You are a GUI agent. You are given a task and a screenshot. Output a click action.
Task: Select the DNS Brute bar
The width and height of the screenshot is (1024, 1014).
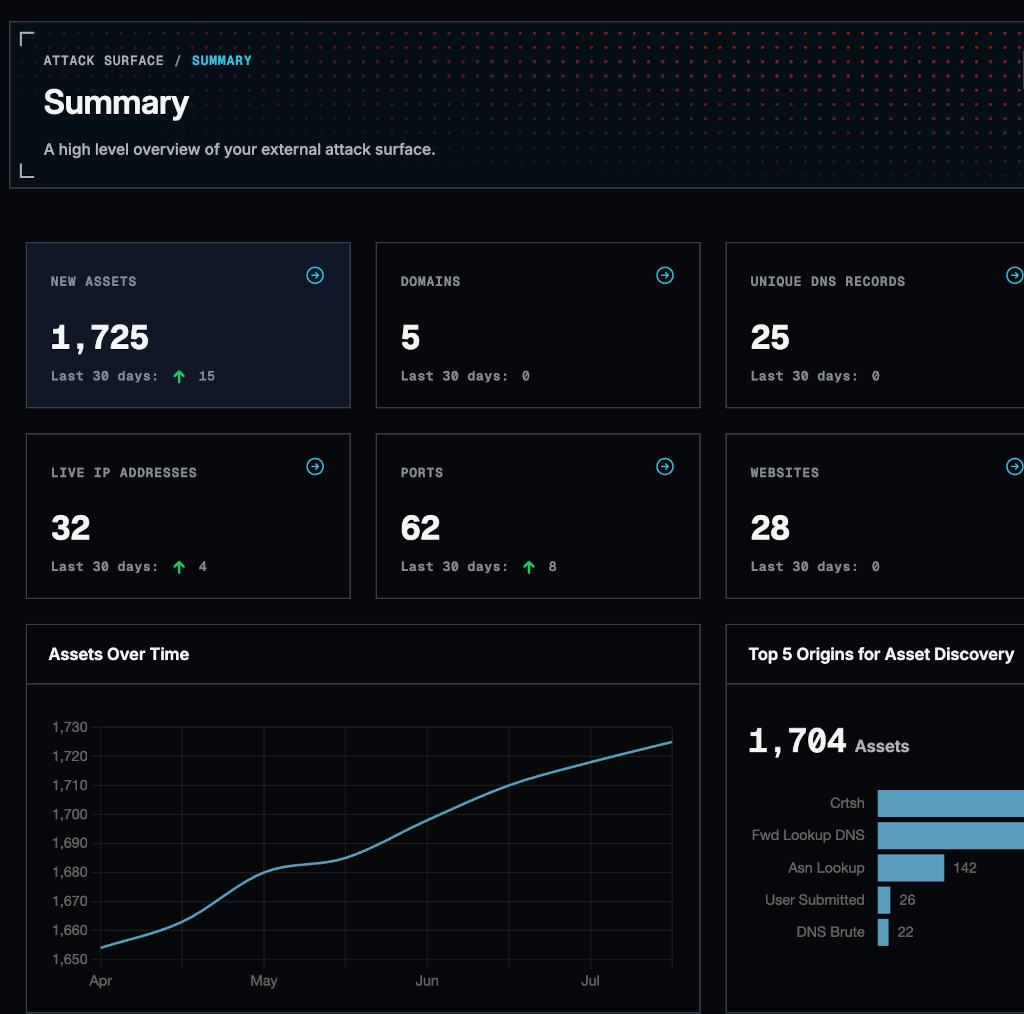click(x=883, y=932)
